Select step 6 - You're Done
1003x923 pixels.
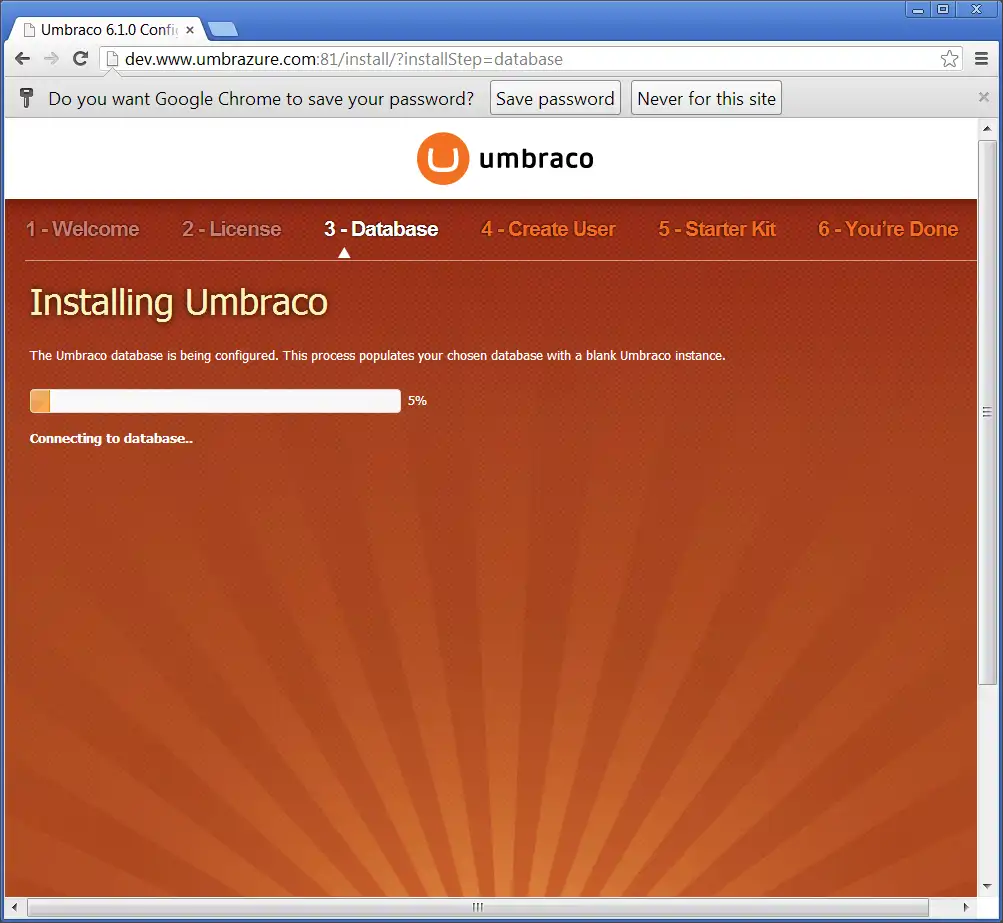[x=888, y=229]
